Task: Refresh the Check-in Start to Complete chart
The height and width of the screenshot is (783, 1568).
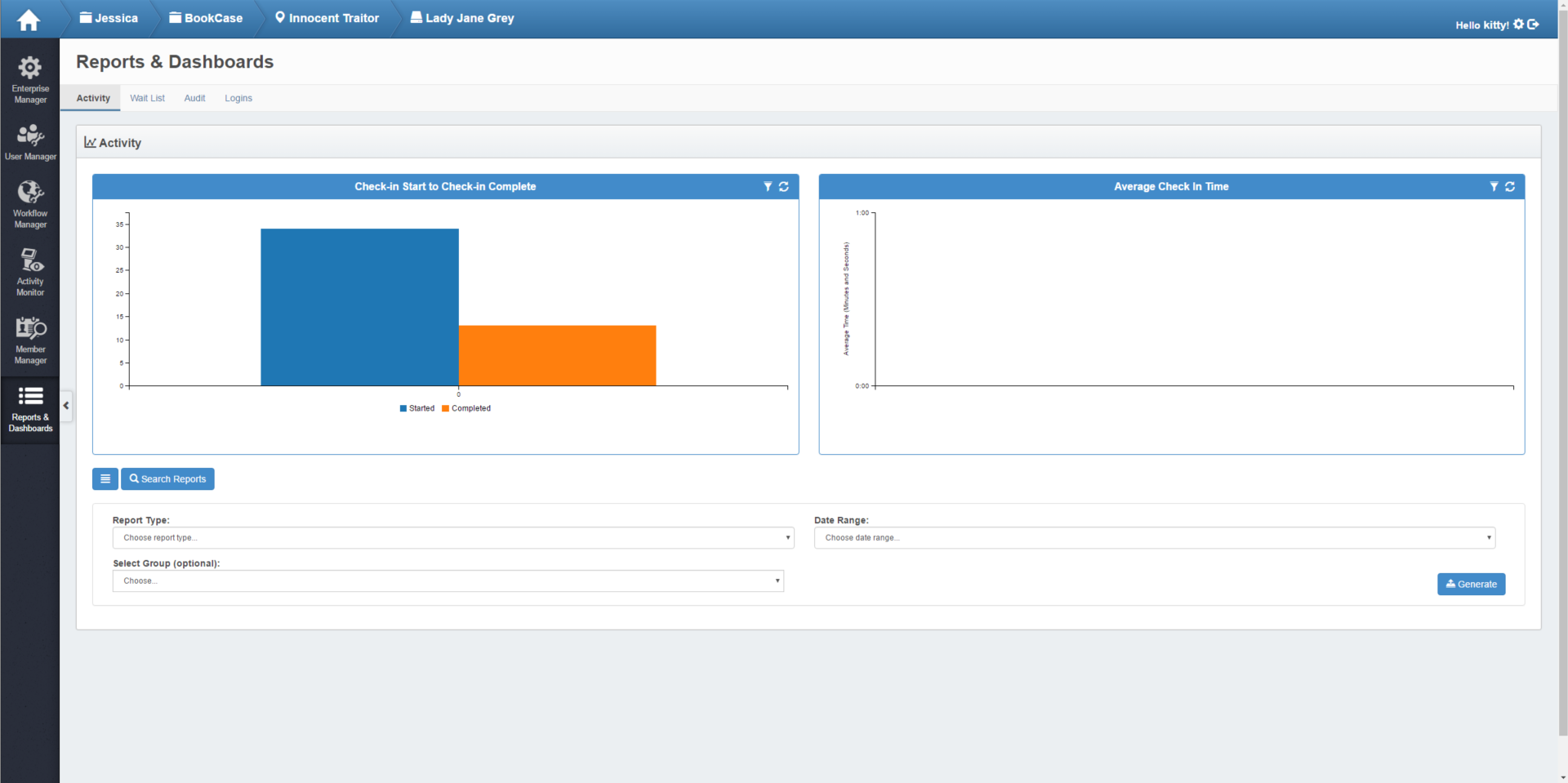Action: point(784,187)
